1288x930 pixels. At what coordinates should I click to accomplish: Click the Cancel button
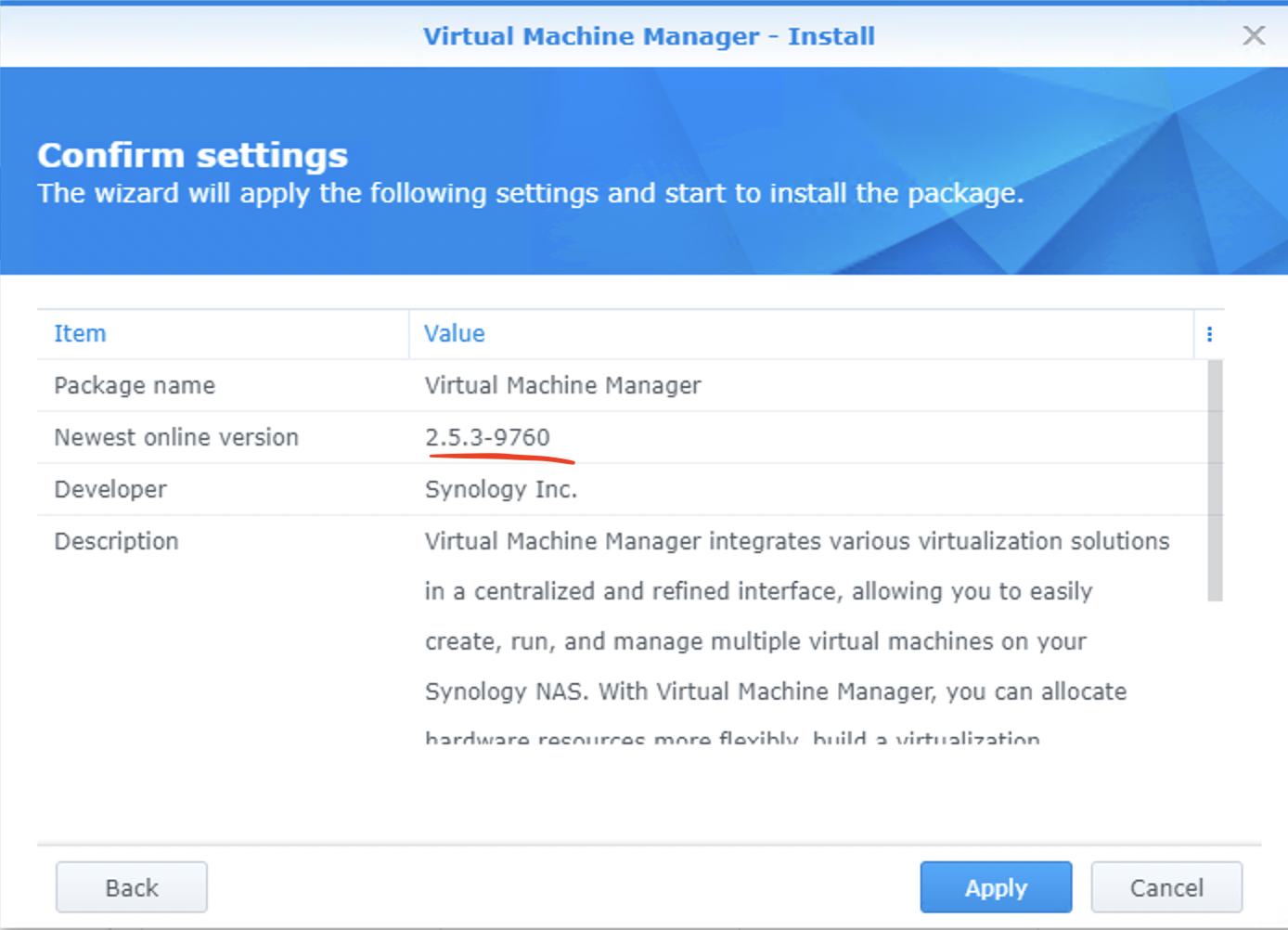(x=1166, y=887)
